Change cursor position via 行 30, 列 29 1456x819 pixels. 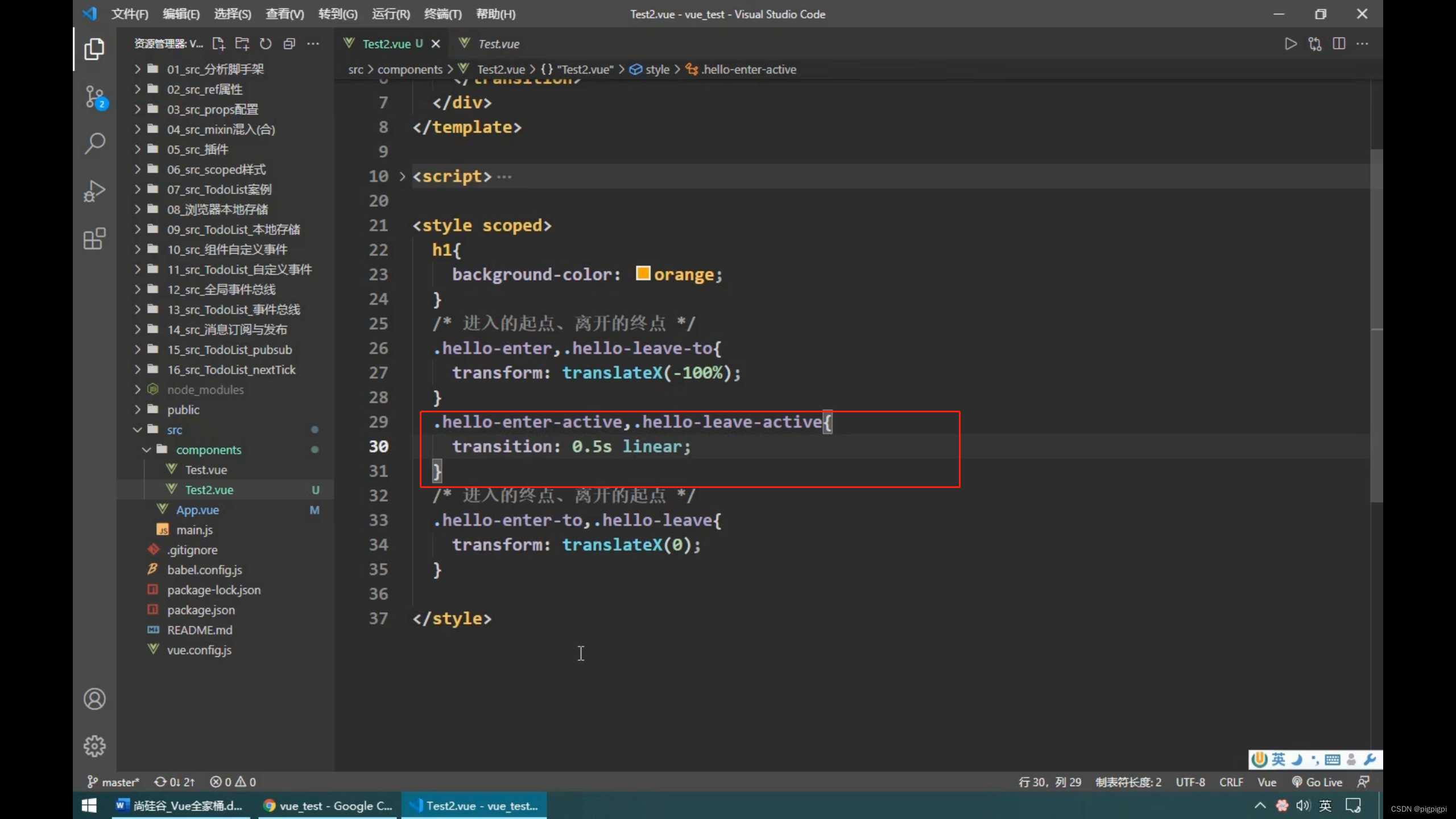1050,782
